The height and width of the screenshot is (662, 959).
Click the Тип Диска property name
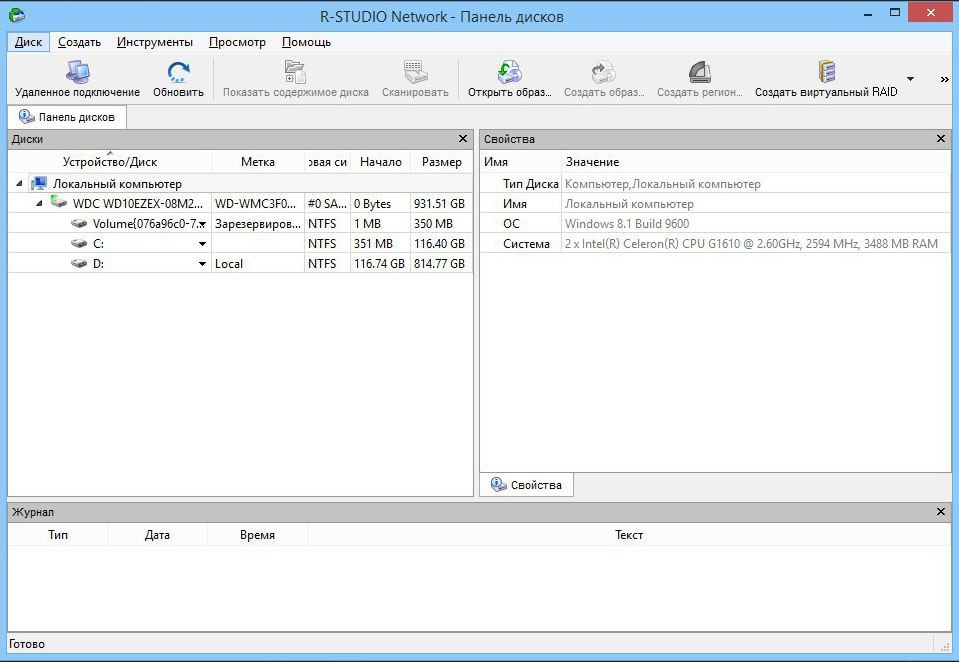tap(530, 184)
